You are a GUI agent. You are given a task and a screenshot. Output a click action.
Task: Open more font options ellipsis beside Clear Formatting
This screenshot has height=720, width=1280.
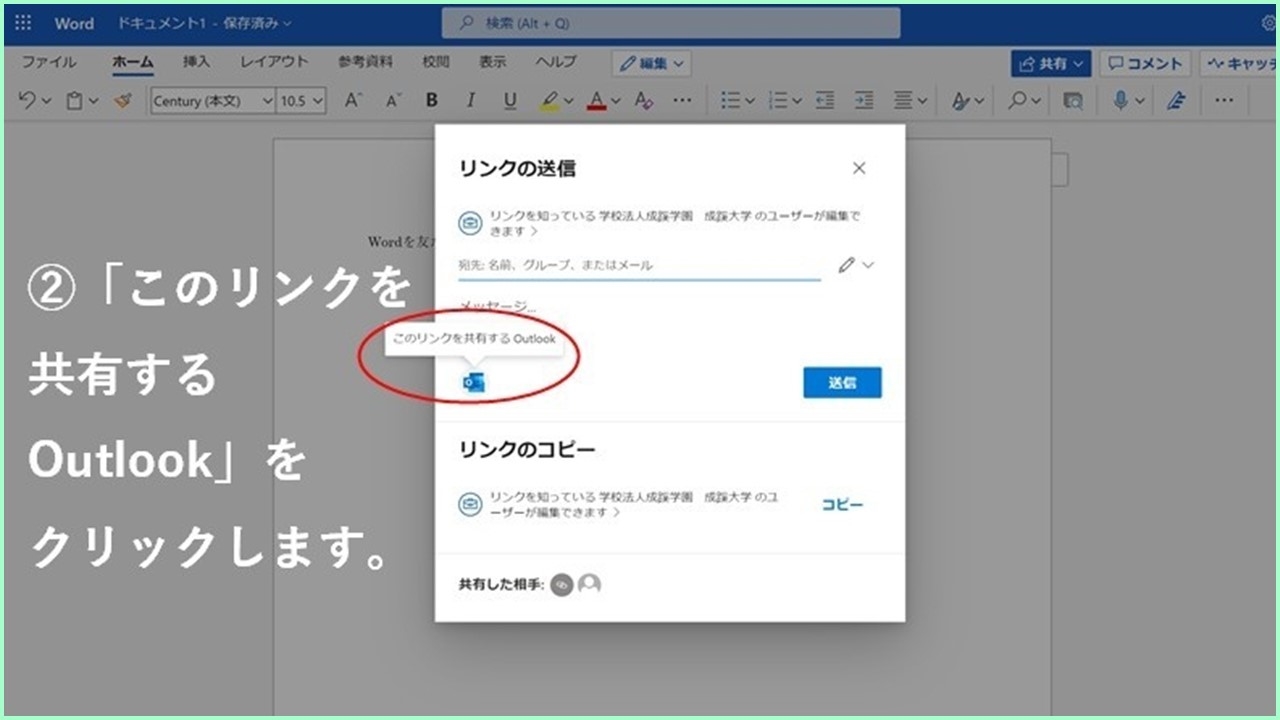[x=682, y=100]
